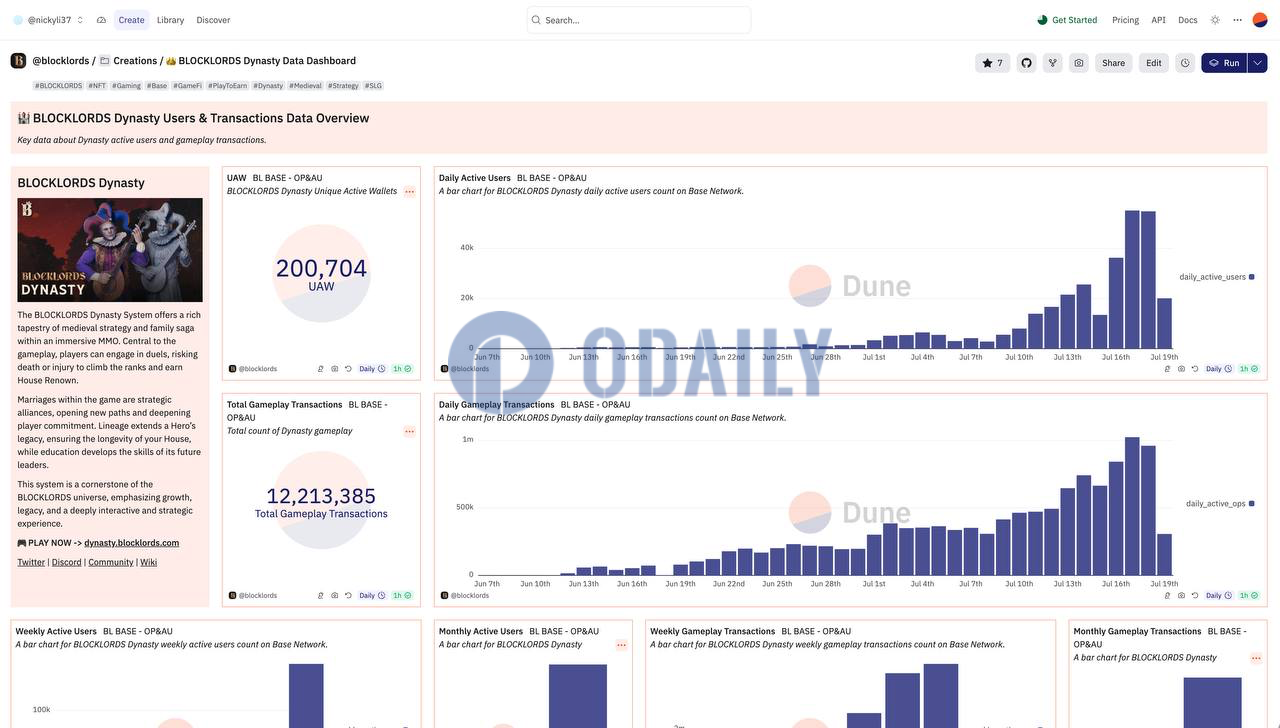Select the #PlayToEarn tag
The width and height of the screenshot is (1280, 728).
228,86
